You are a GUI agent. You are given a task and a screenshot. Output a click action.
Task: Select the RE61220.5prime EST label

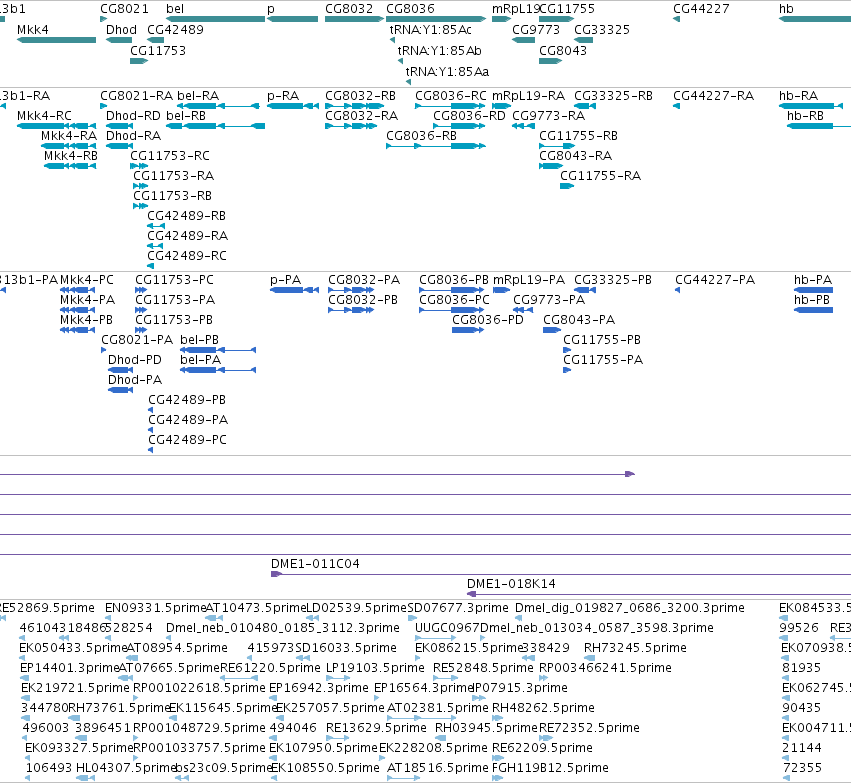[x=270, y=668]
